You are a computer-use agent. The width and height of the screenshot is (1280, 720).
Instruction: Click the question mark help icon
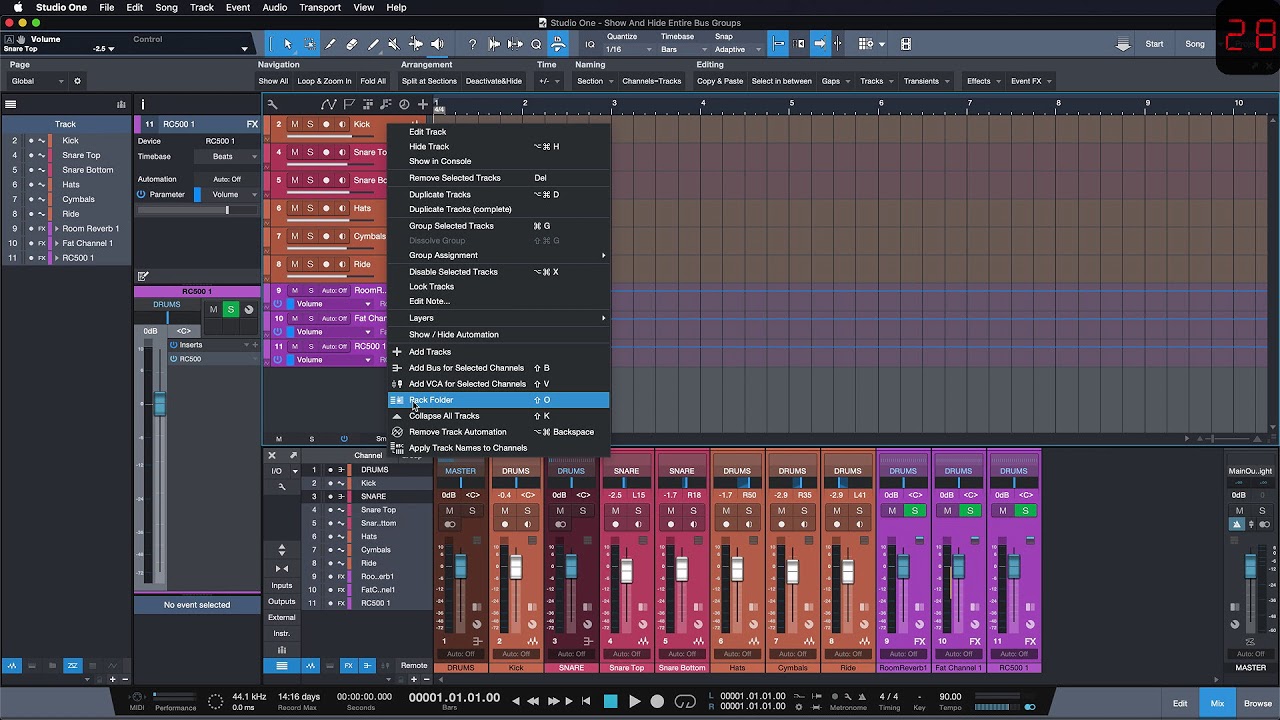(x=472, y=44)
